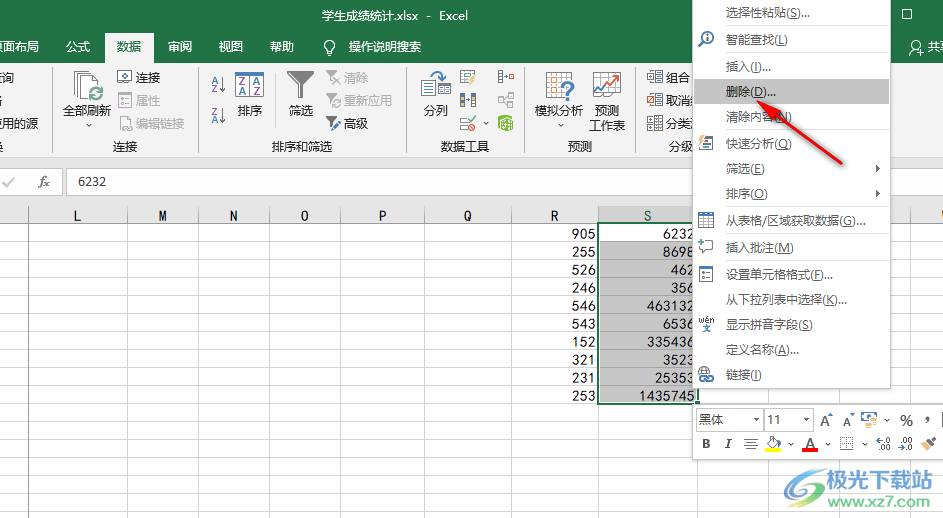Choose 设置单元格格式 from context menu
The image size is (943, 518).
[x=791, y=274]
